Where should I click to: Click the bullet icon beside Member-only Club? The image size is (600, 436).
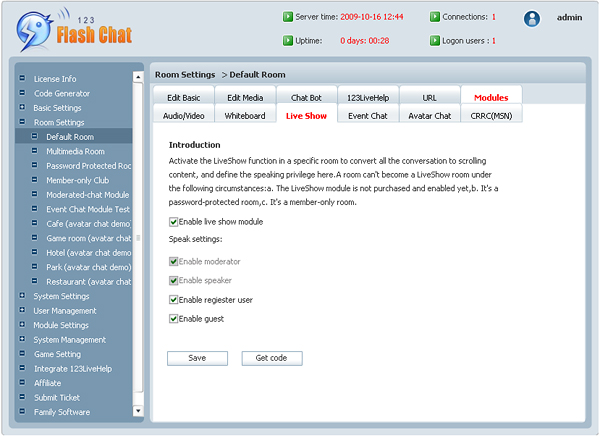pyautogui.click(x=34, y=180)
